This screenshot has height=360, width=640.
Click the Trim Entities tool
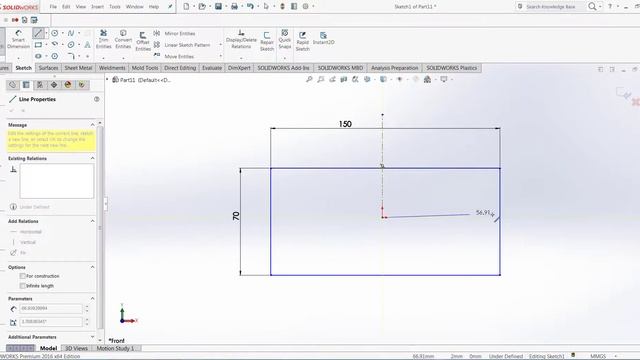pos(104,39)
